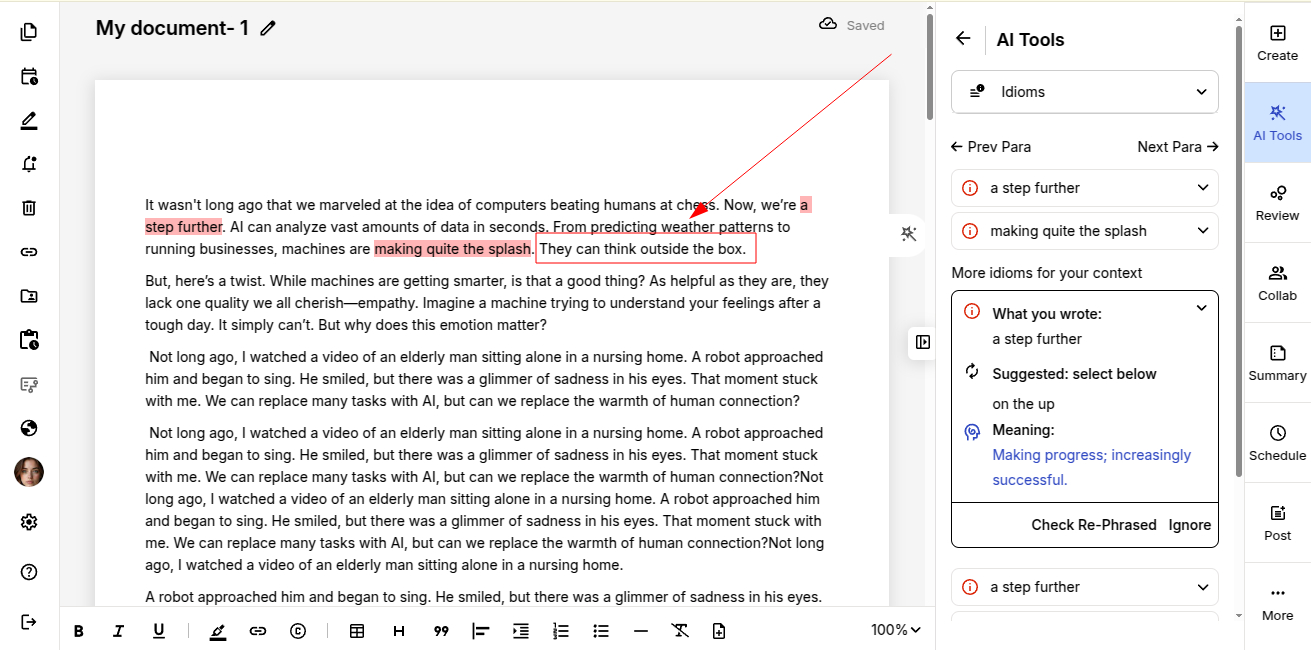Screen dimensions: 1311x650
Task: Click the blockquote icon in the toolbar
Action: tap(441, 631)
